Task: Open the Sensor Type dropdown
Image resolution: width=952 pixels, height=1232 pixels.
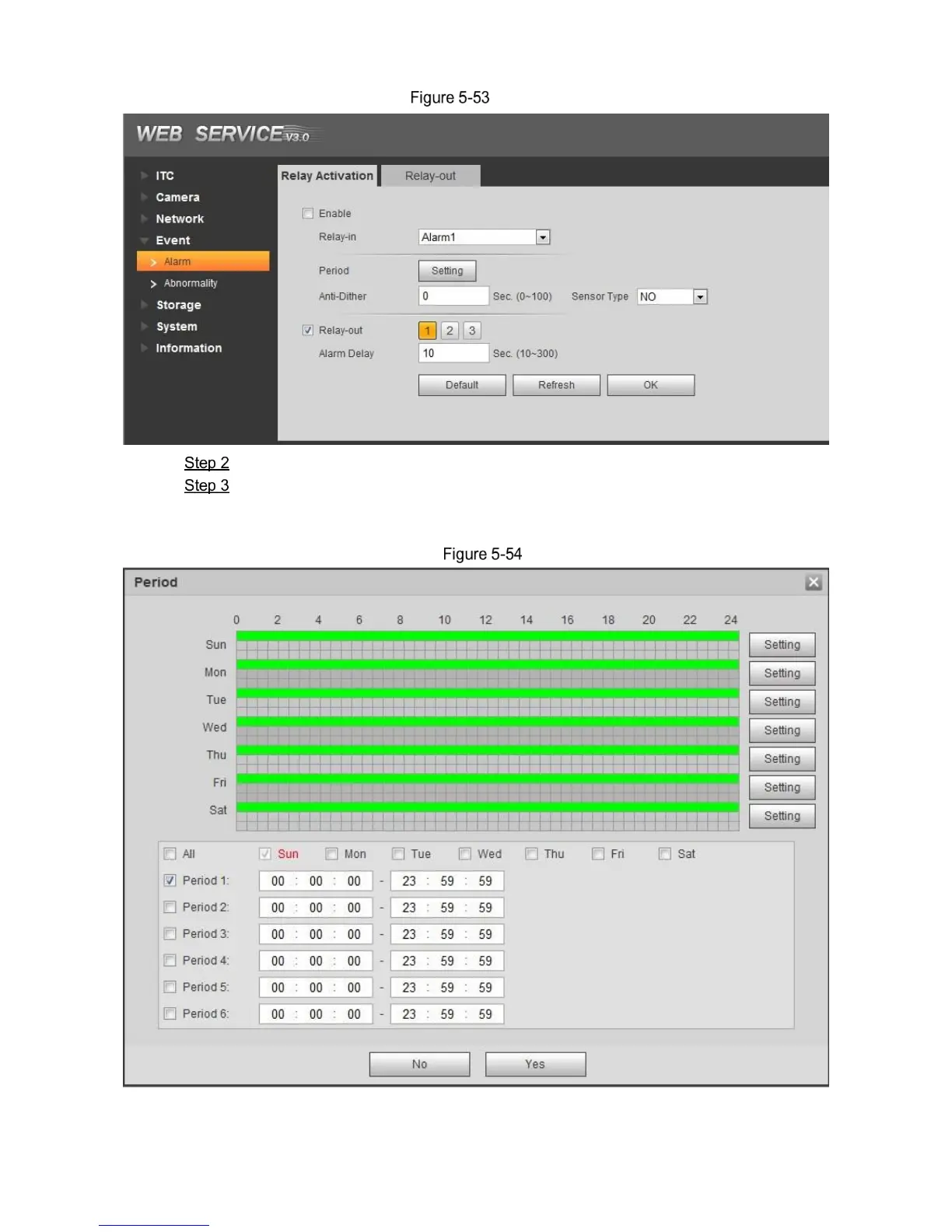Action: pos(672,296)
